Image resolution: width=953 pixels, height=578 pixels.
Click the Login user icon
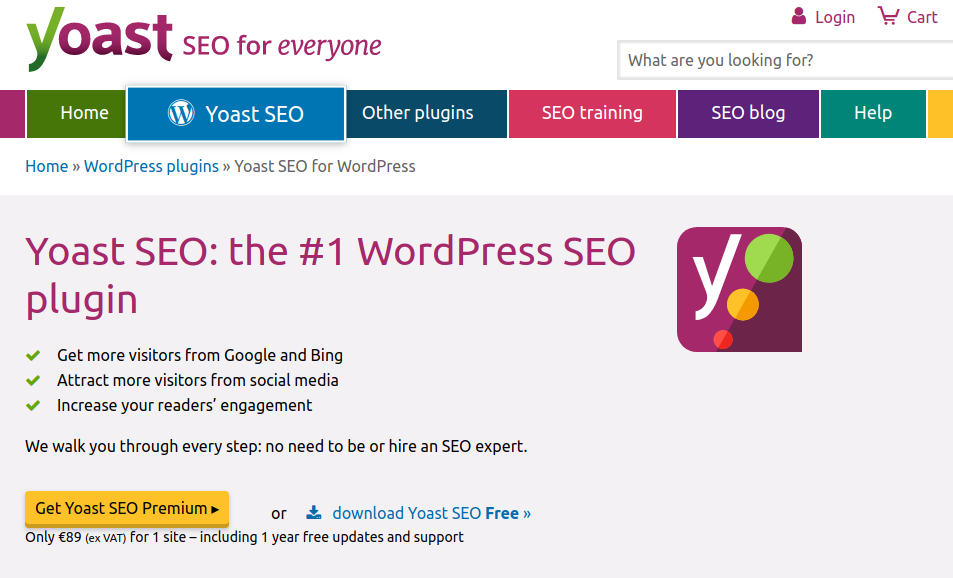pyautogui.click(x=799, y=16)
